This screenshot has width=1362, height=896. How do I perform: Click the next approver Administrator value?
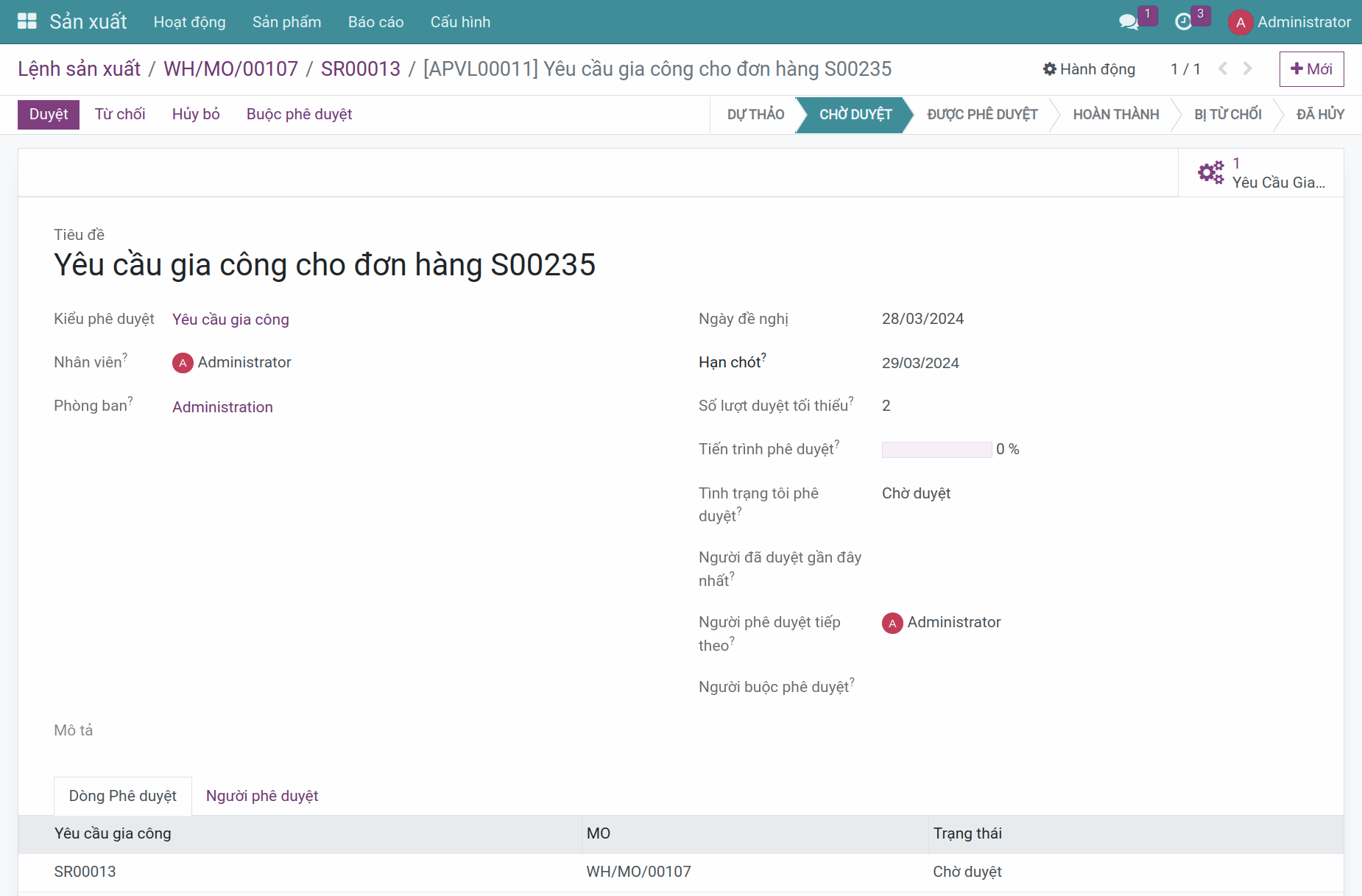tap(942, 623)
